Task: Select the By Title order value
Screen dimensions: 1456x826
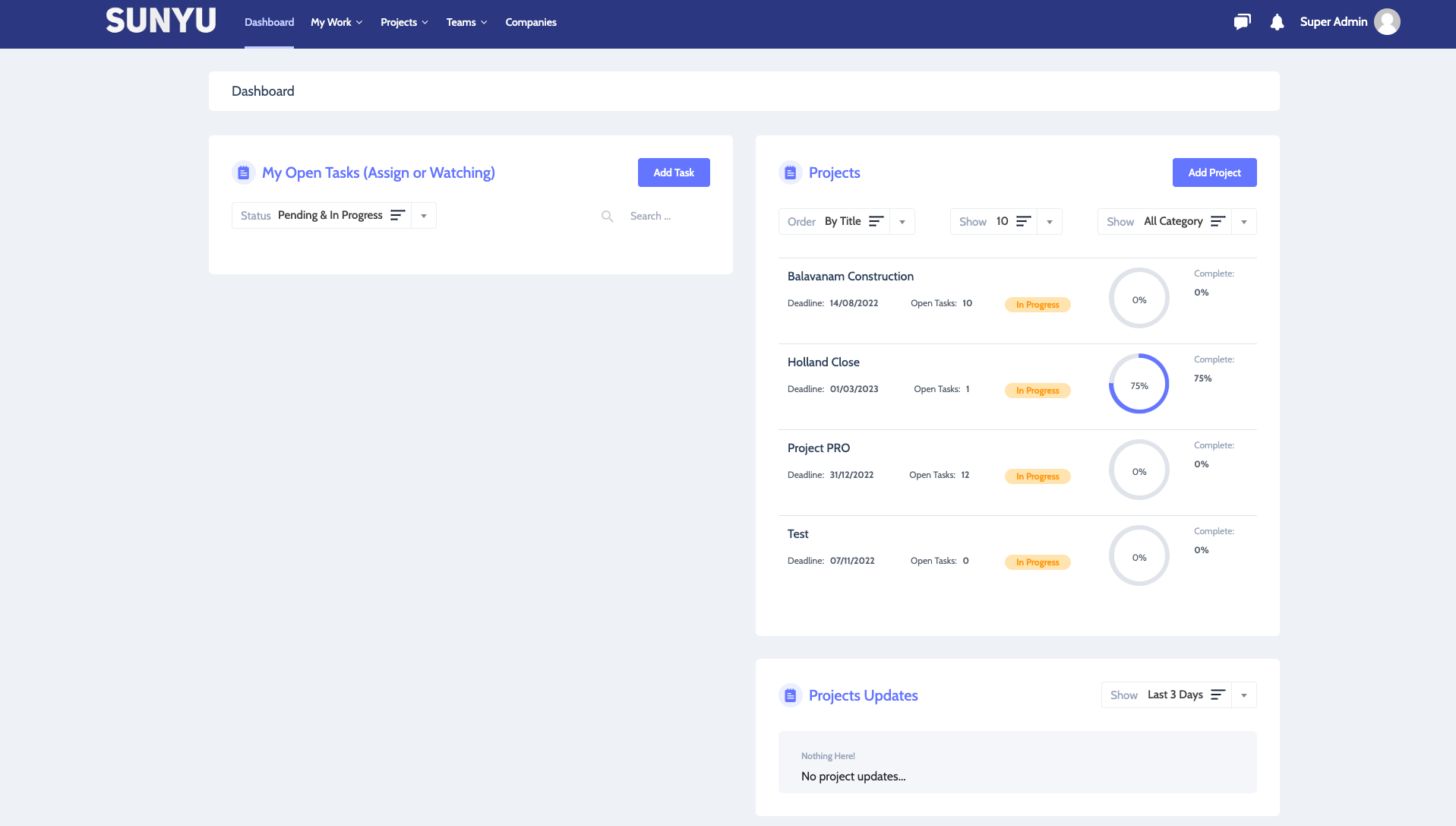Action: point(843,221)
